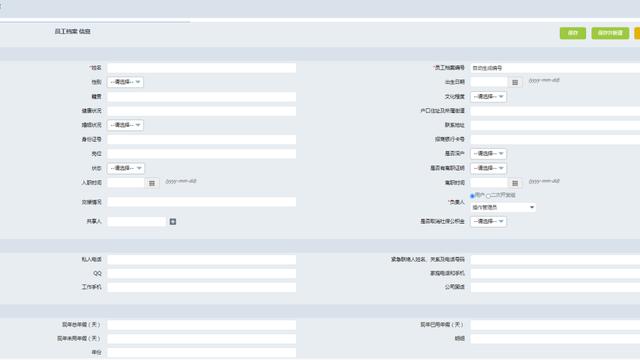
Task: Click the 入职时间 date input field
Action: (x=126, y=183)
